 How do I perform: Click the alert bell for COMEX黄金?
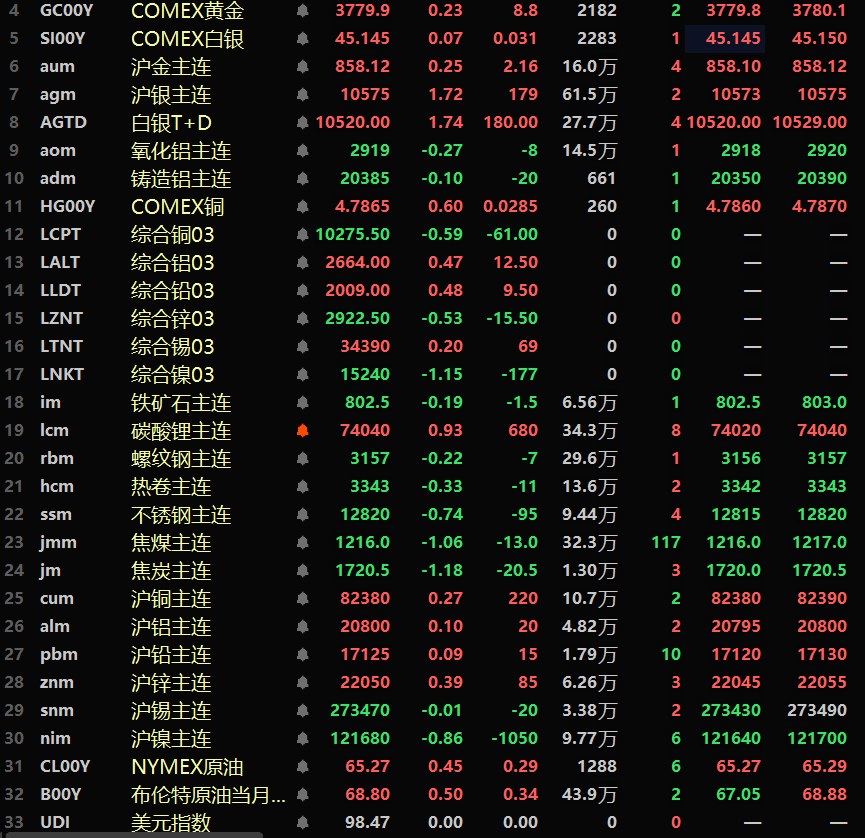tap(302, 11)
